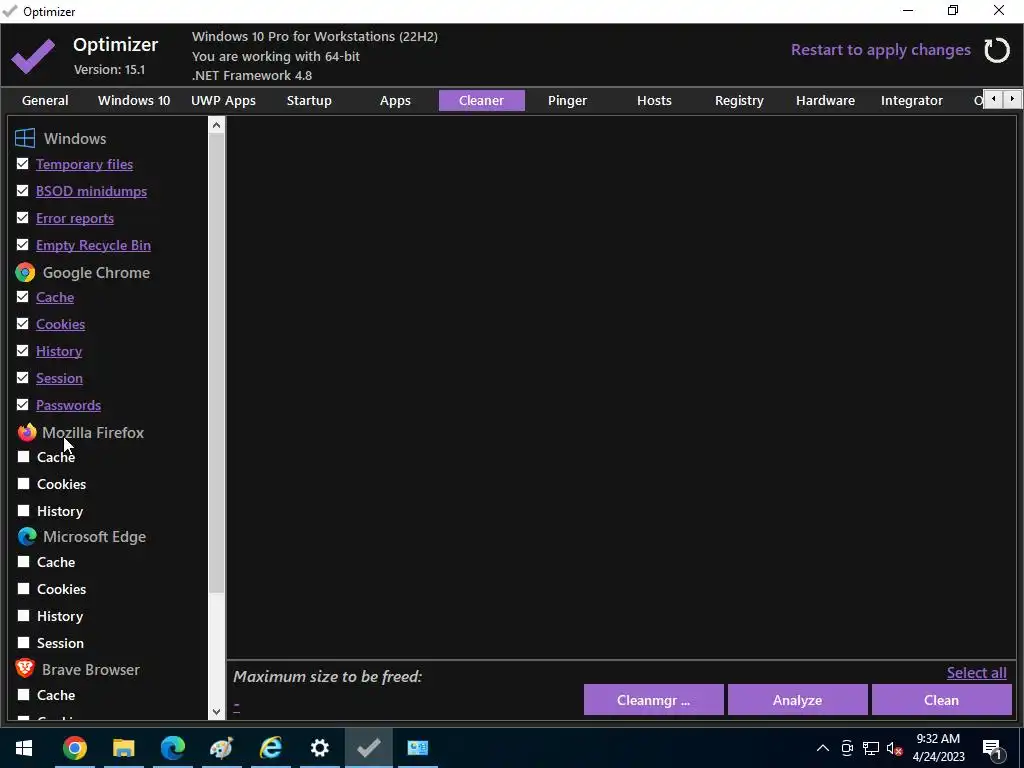Click the muted speaker tray icon
Screen dimensions: 1024x768
pos(894,748)
